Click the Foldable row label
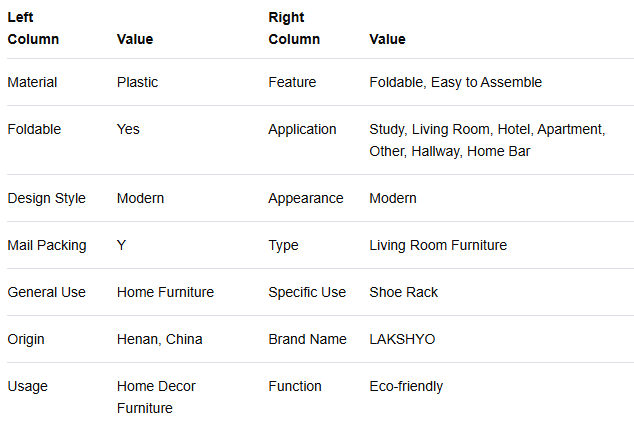This screenshot has width=634, height=431. [34, 129]
